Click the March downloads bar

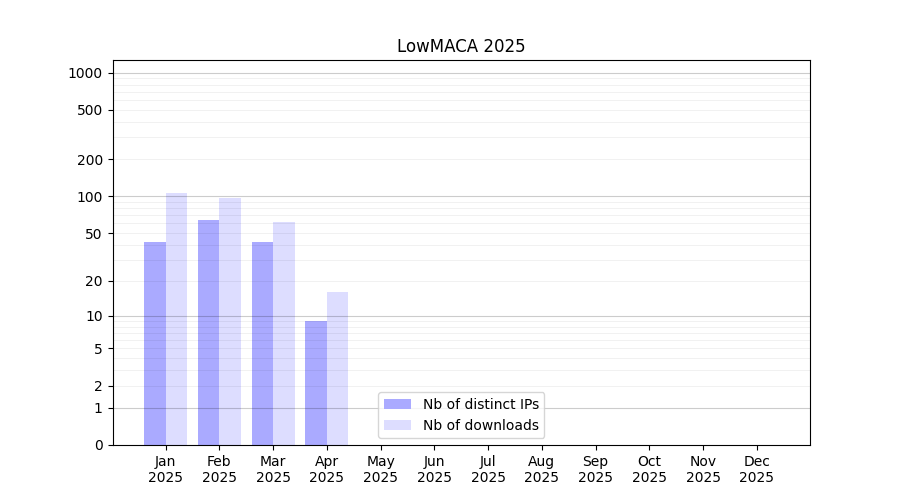click(x=284, y=333)
